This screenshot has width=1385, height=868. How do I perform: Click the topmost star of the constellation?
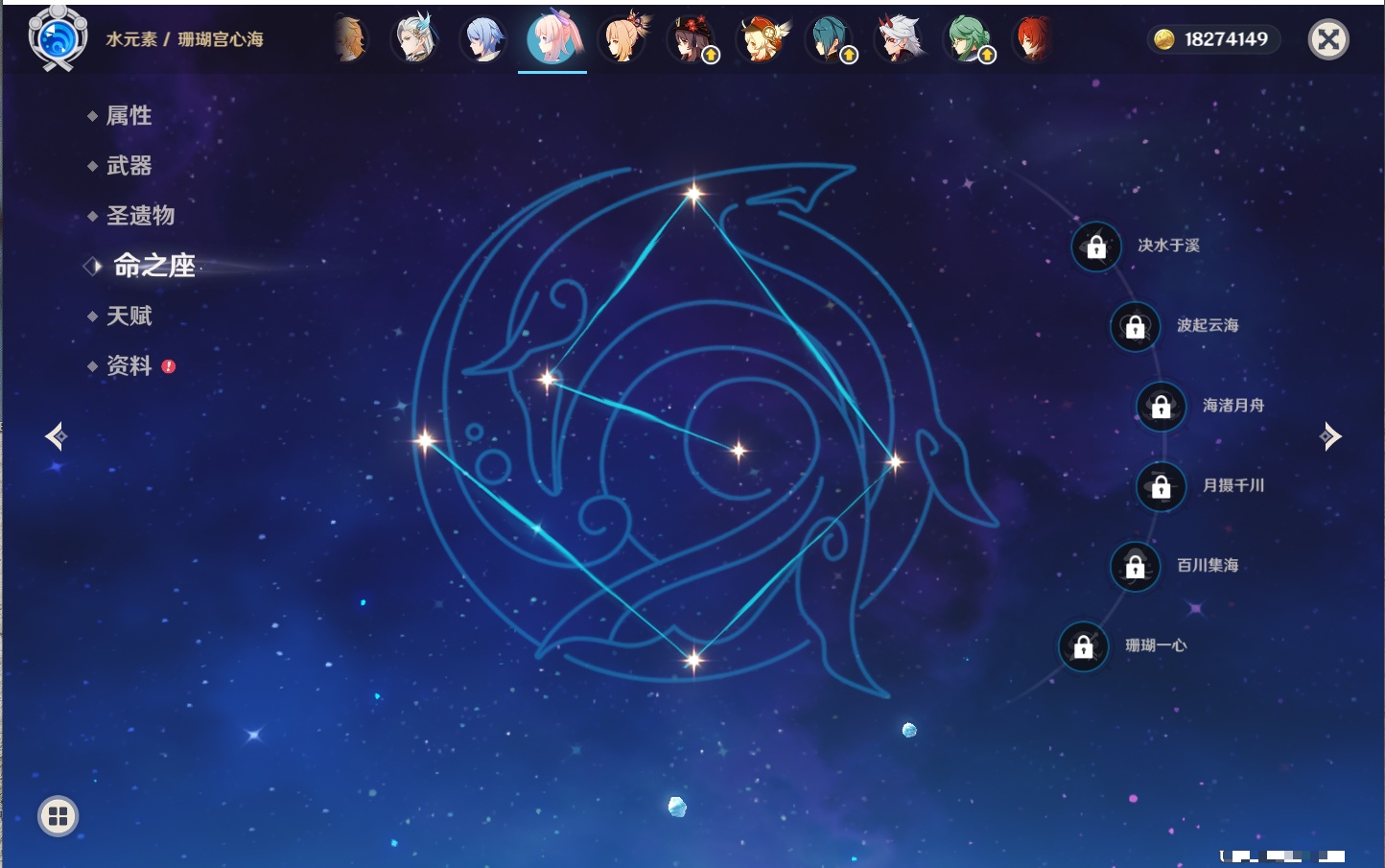[x=693, y=194]
